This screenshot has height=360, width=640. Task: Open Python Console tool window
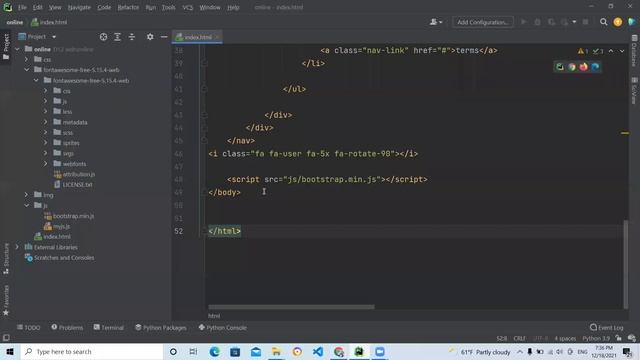point(222,327)
